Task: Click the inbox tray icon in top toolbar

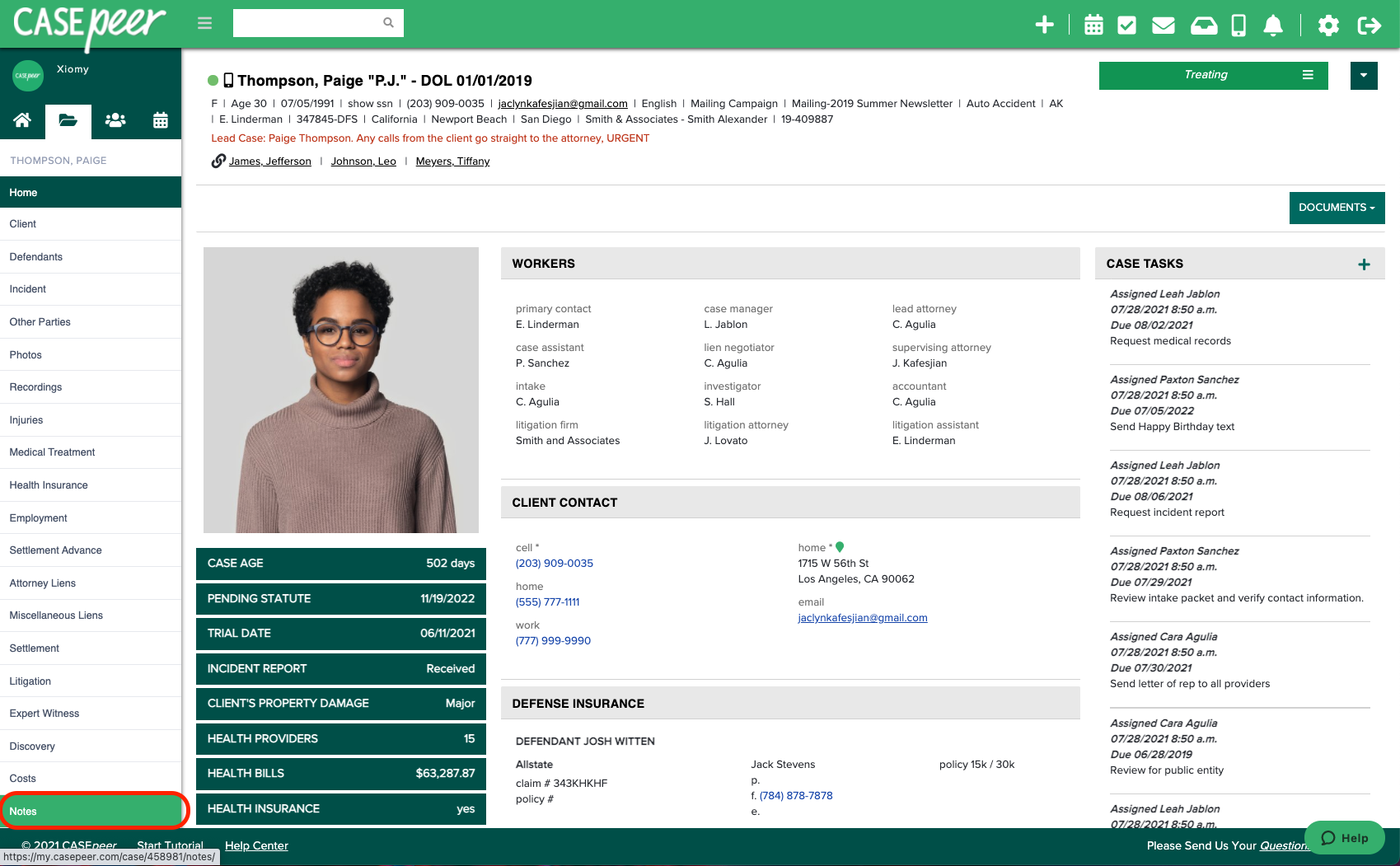Action: (1203, 25)
